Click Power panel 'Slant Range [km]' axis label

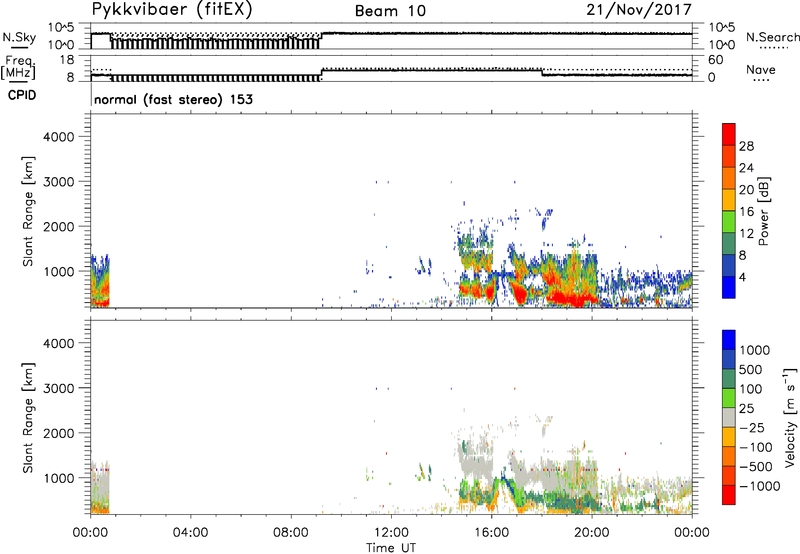click(28, 211)
